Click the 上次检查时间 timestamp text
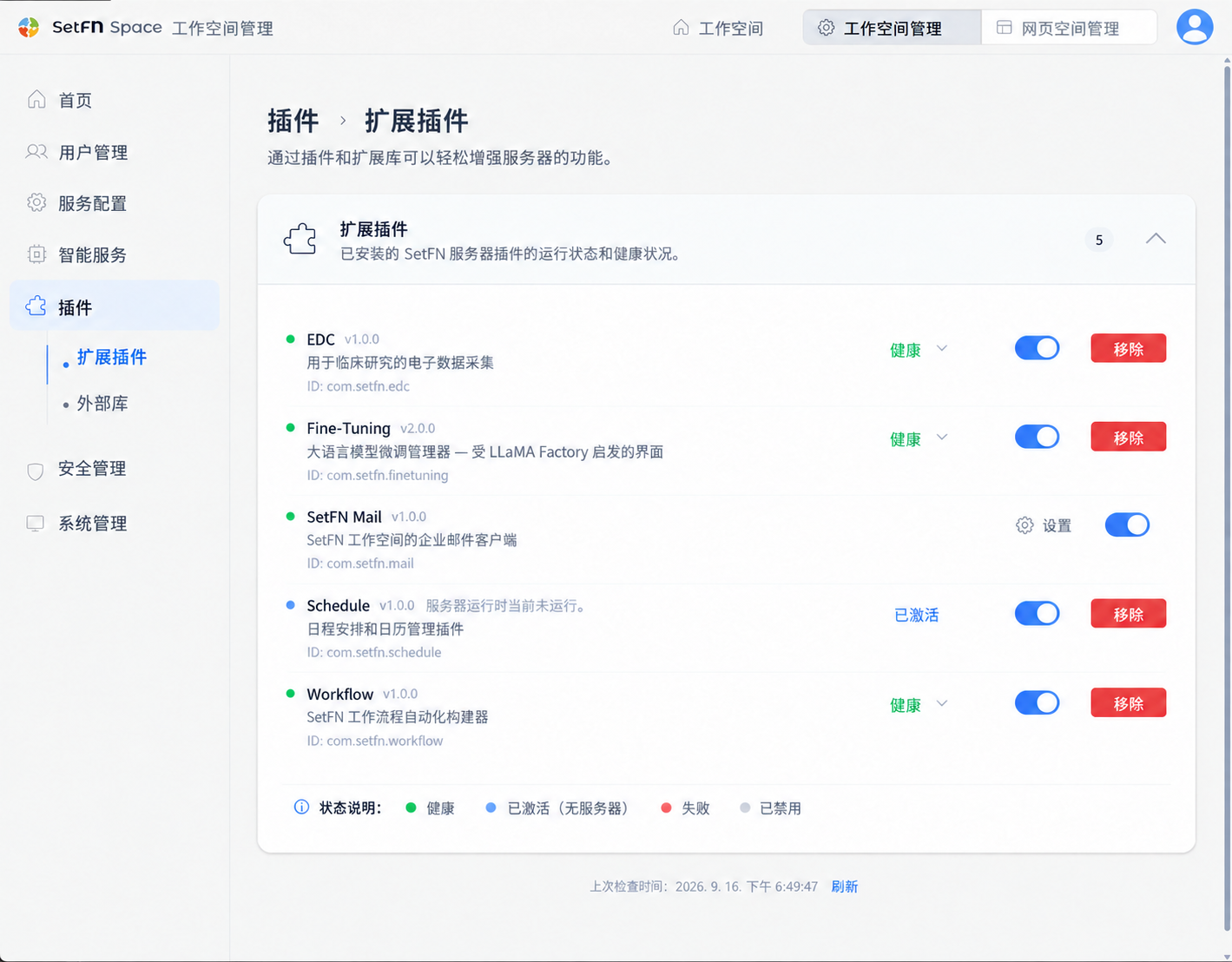Viewport: 1232px width, 962px height. [x=704, y=886]
